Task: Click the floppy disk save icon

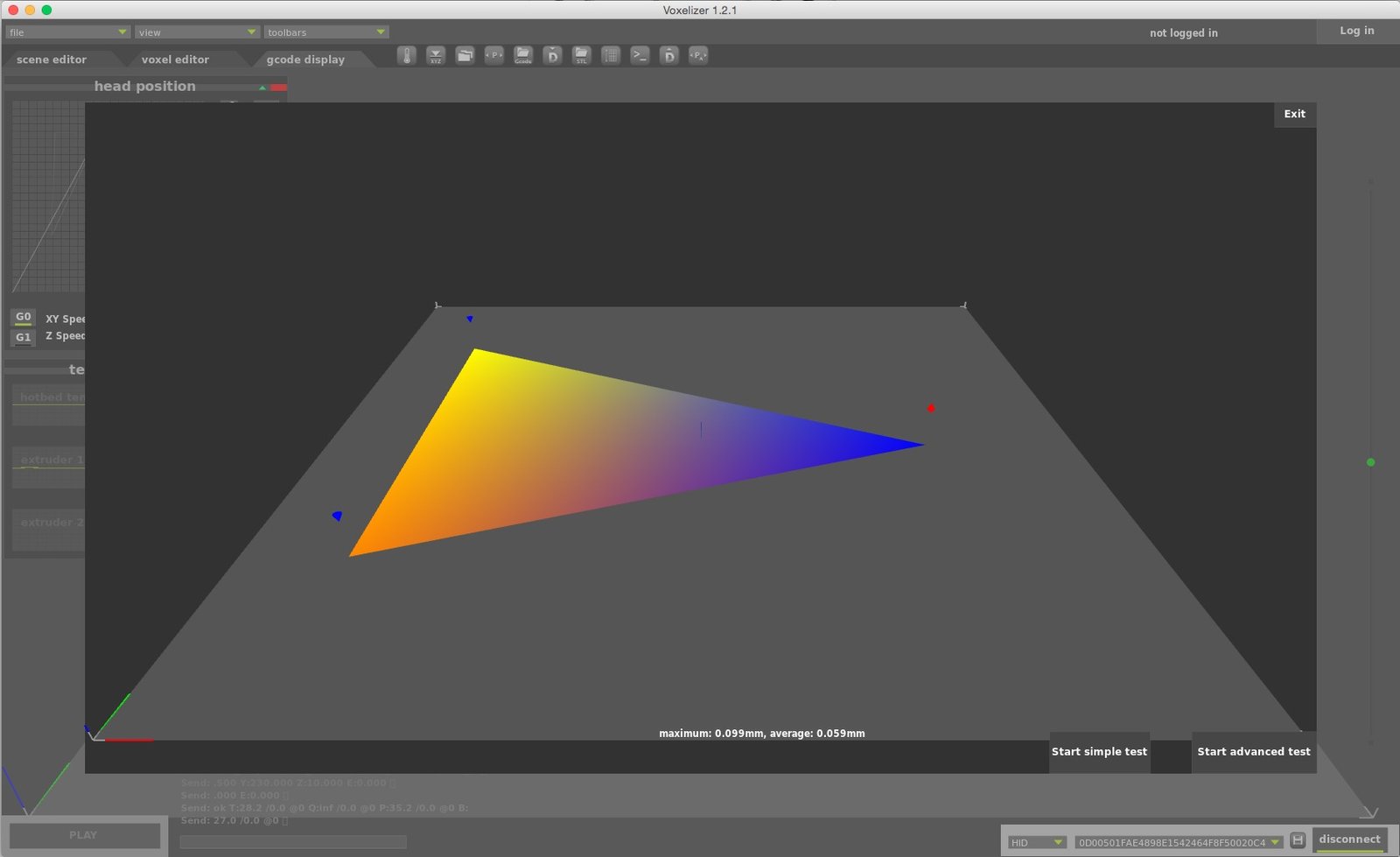Action: click(1298, 840)
